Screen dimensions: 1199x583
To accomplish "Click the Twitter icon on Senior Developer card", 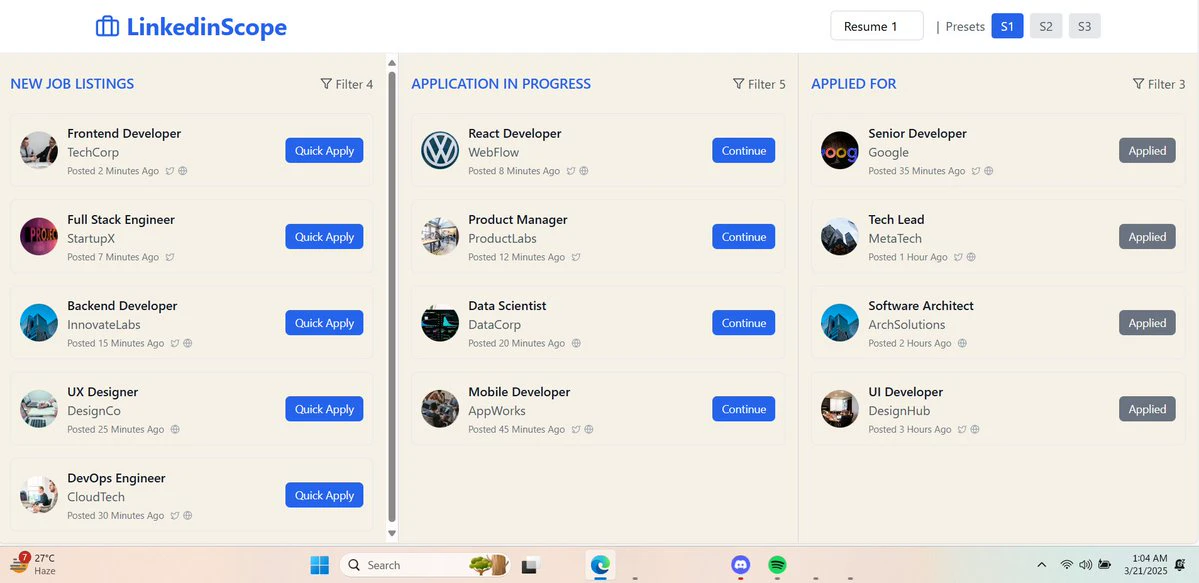I will pos(976,171).
